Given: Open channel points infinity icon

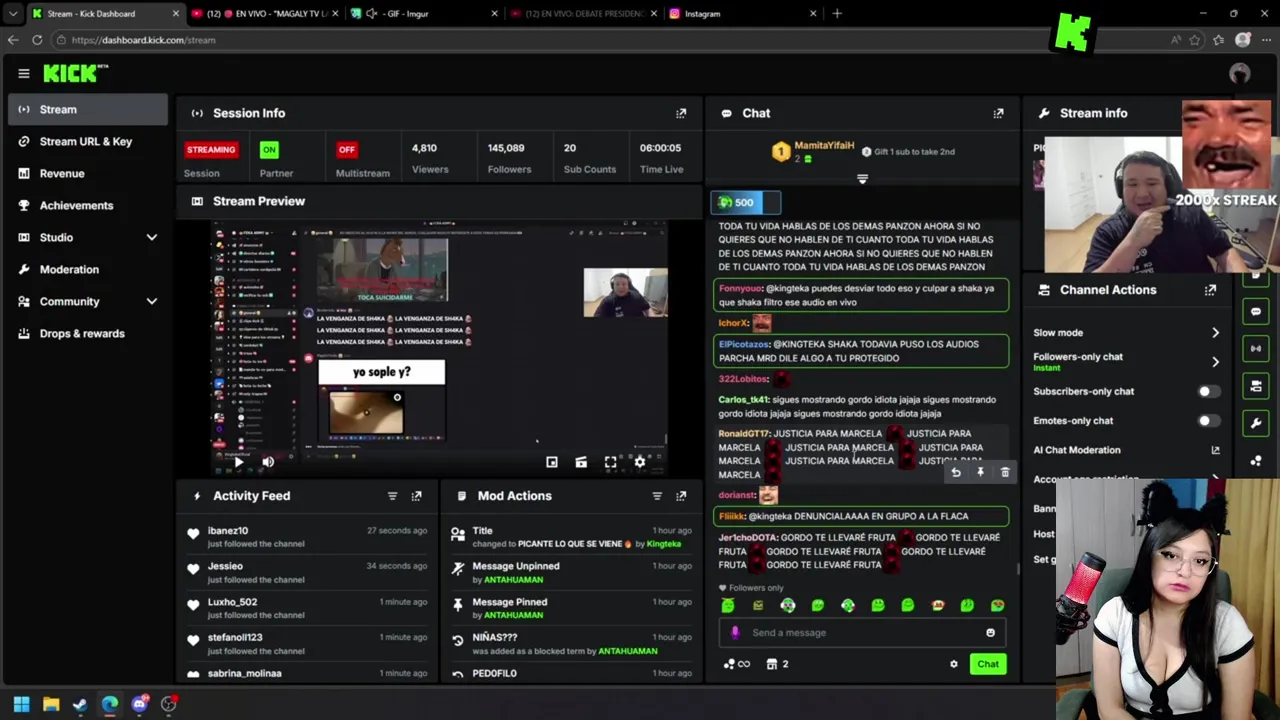Looking at the screenshot, I should coord(737,664).
